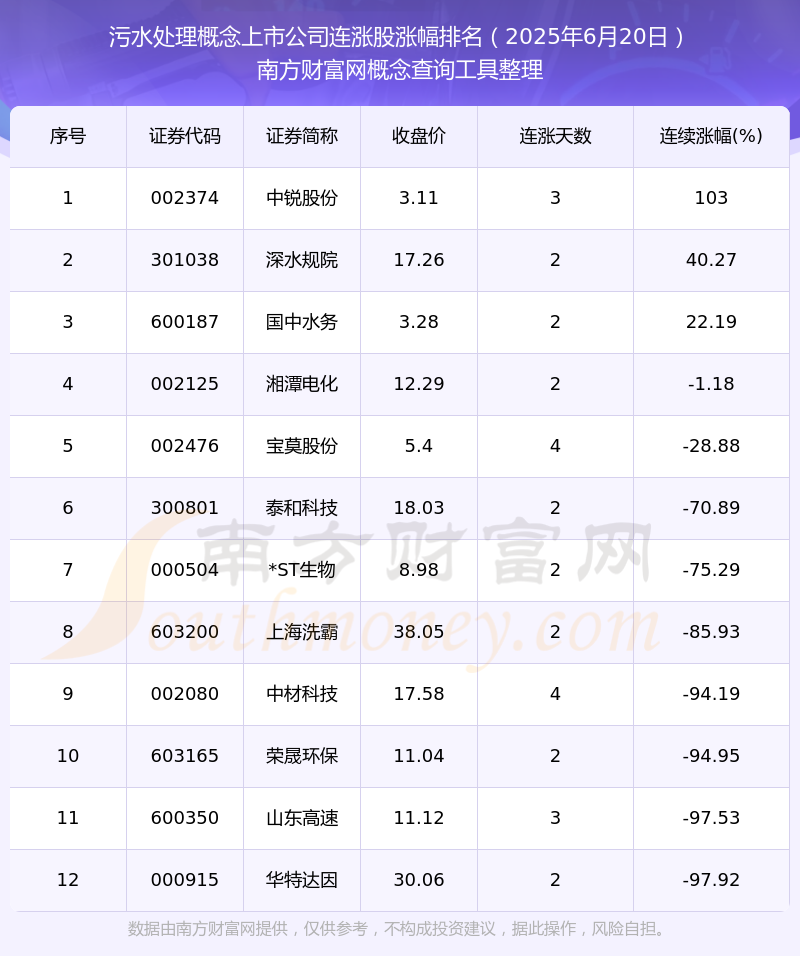The image size is (800, 956).
Task: Select stock name 深水规院
Action: [x=302, y=260]
